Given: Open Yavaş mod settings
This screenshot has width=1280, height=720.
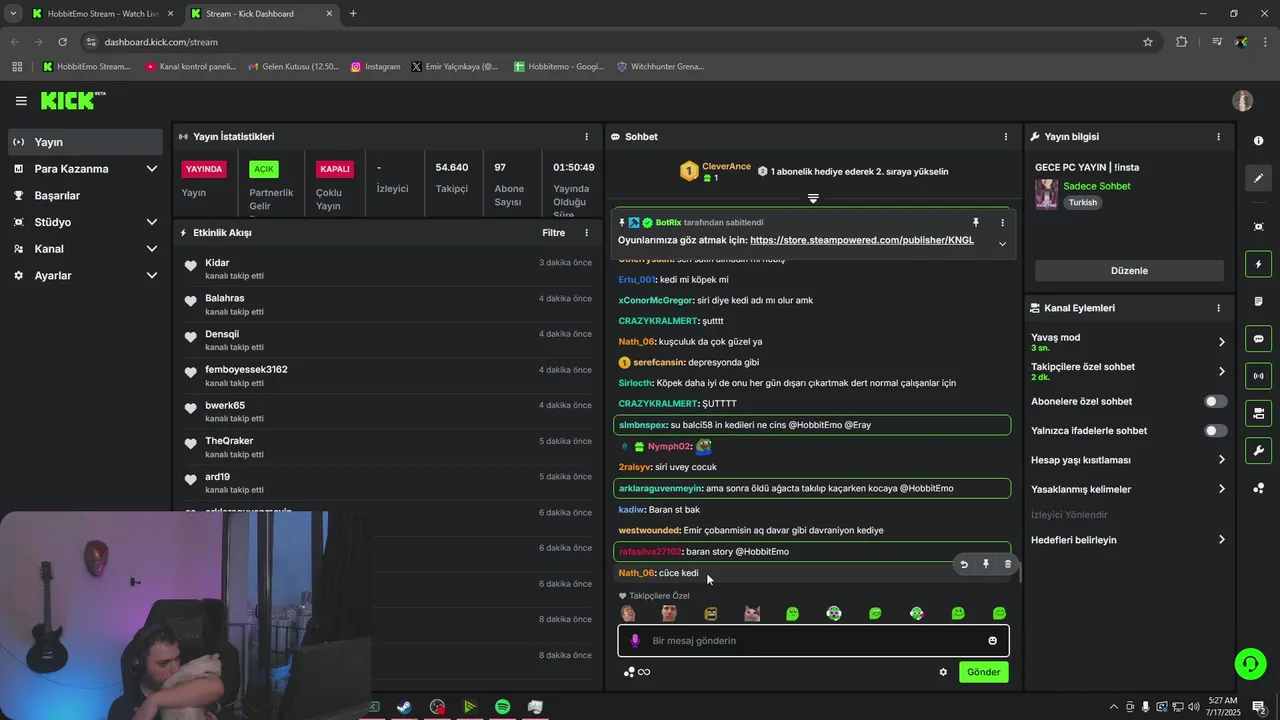Looking at the screenshot, I should (x=1128, y=342).
